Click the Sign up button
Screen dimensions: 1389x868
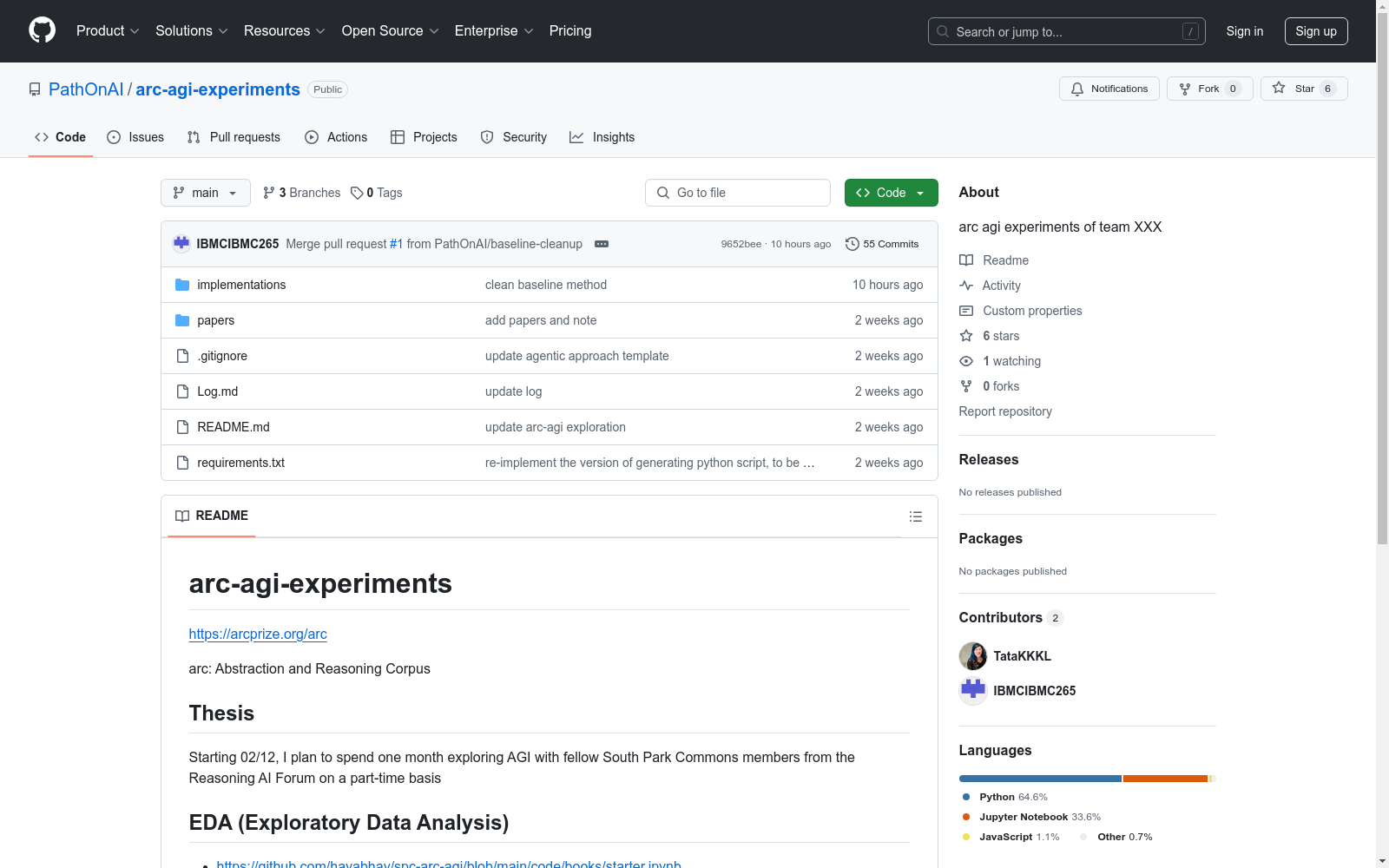1316,31
